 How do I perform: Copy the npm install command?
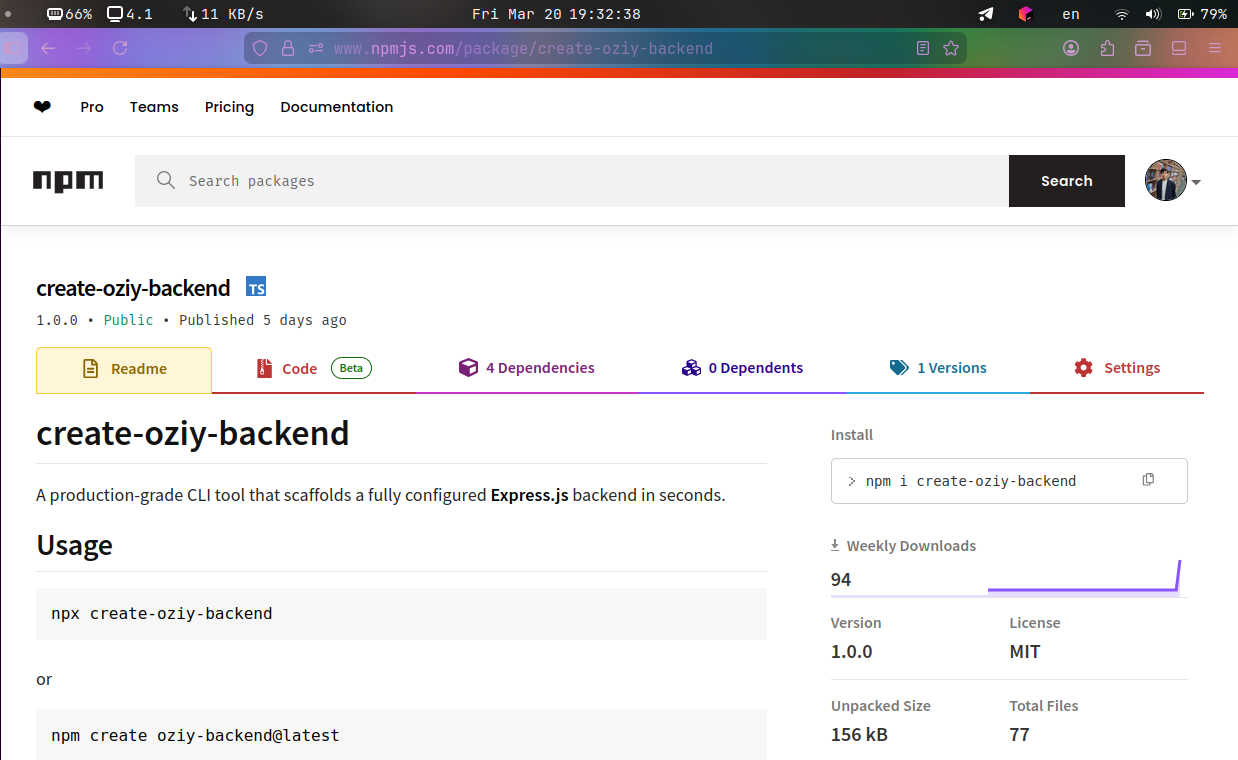tap(1148, 480)
